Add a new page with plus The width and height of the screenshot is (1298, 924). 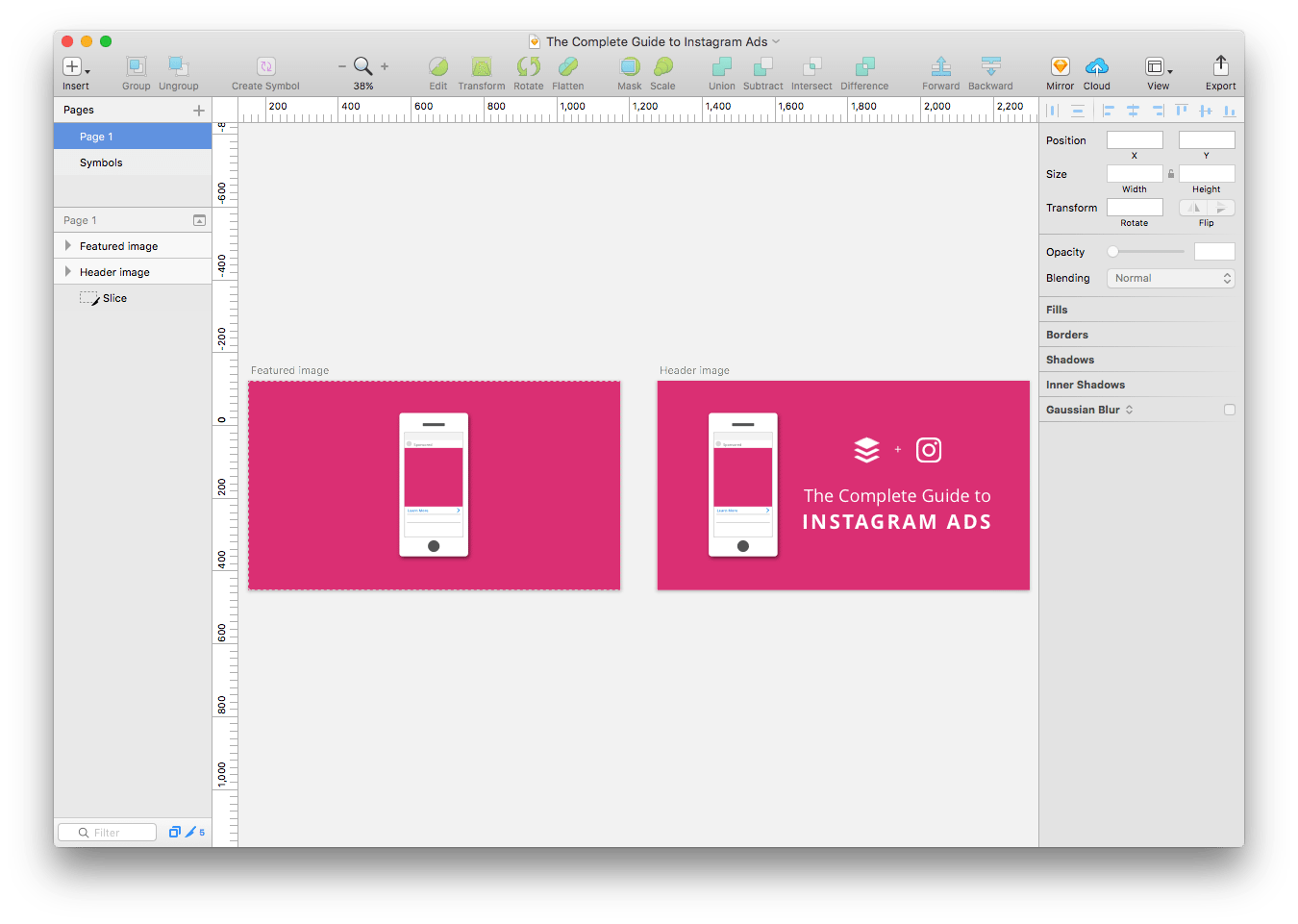pos(199,111)
